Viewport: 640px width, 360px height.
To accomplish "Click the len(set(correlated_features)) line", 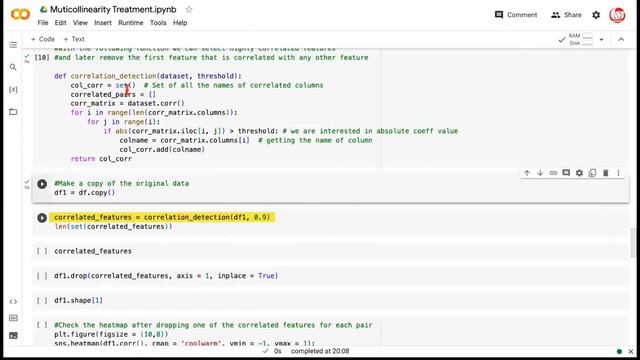I will click(x=113, y=227).
